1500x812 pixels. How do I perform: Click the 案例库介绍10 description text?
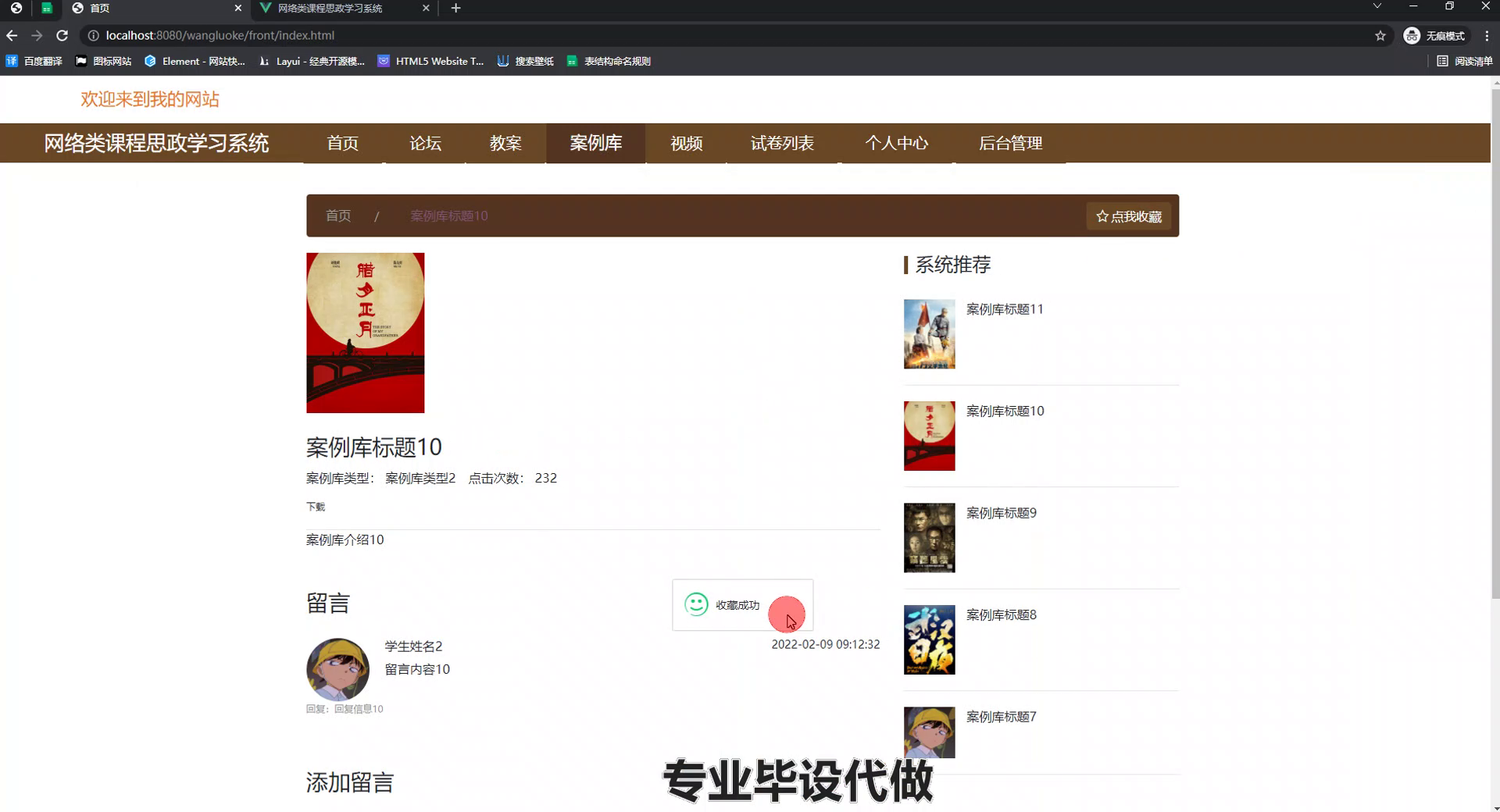click(x=345, y=540)
